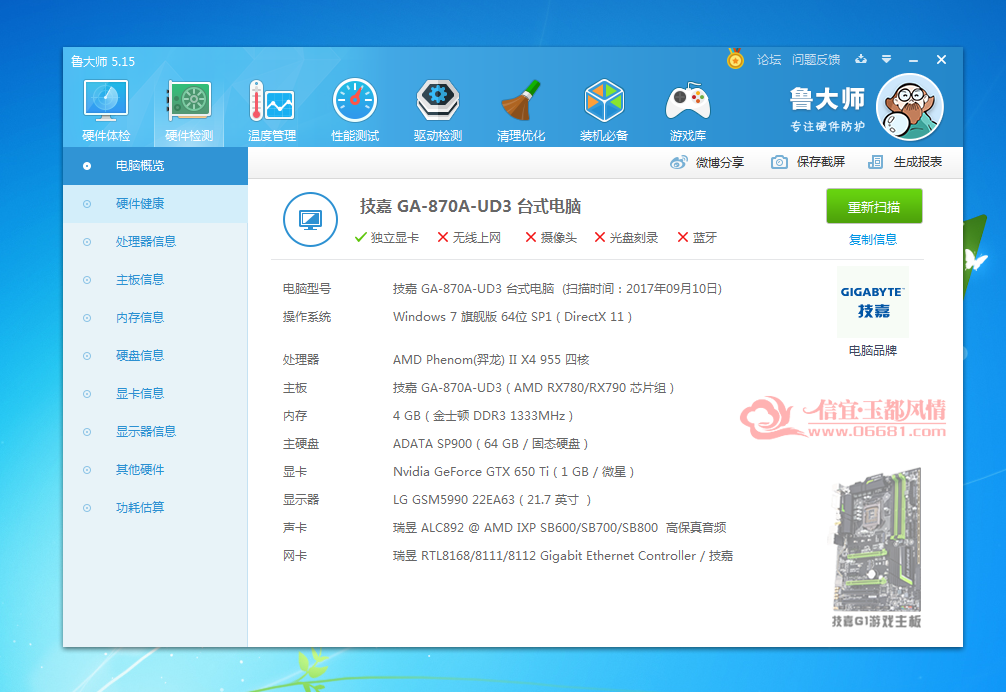Open 驱动检测 driver gear icon

click(x=438, y=110)
